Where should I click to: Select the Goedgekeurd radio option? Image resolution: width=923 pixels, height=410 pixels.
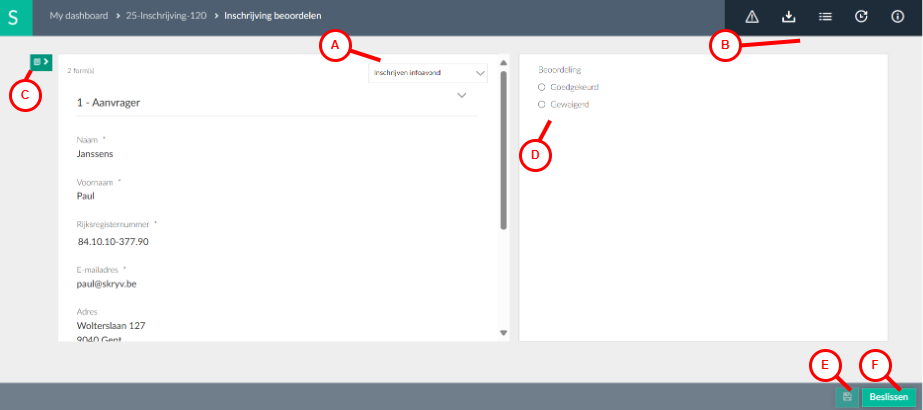[542, 87]
